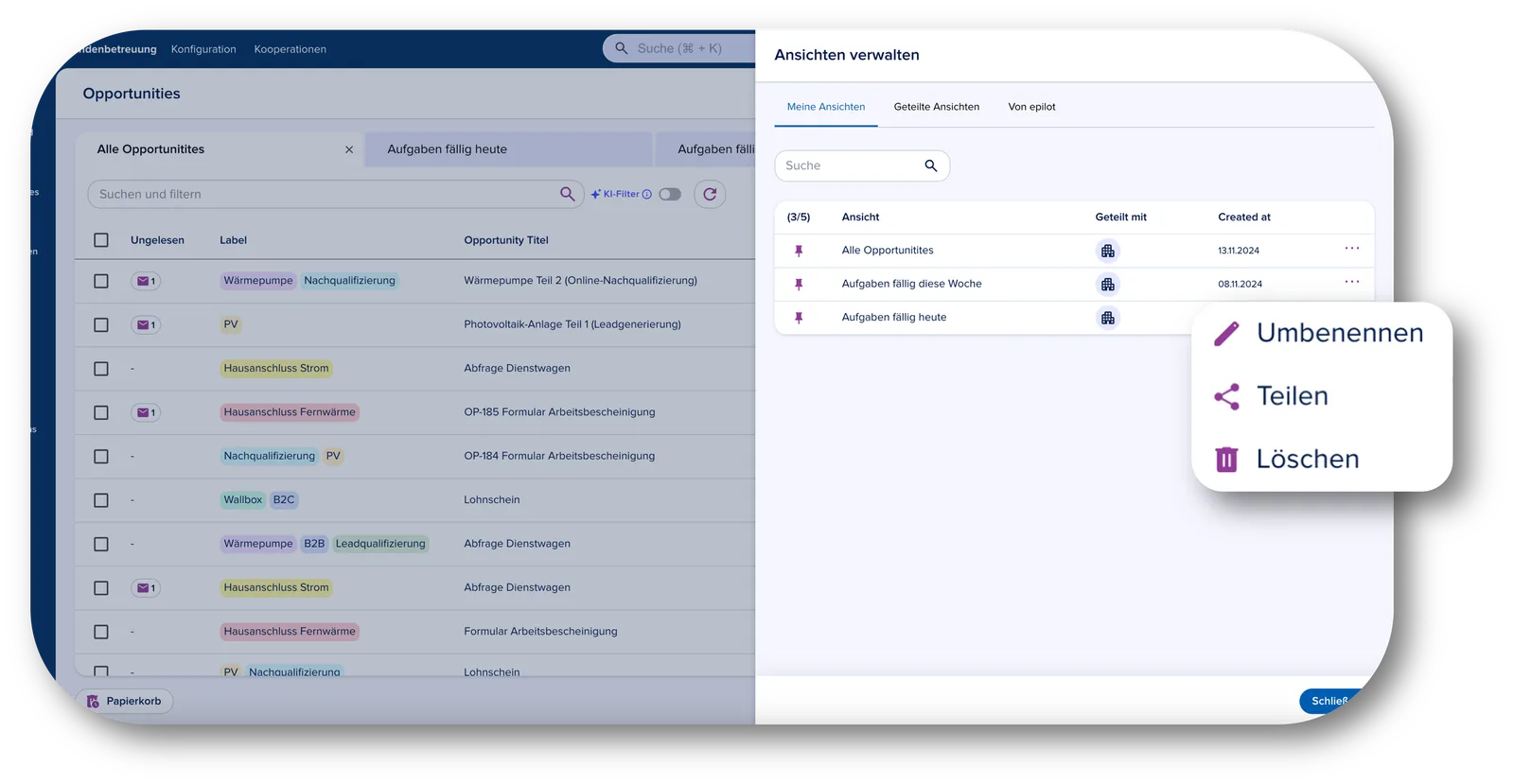Viewport: 1514px width, 784px height.
Task: Click the date 08.11.2024
Action: coord(1240,284)
